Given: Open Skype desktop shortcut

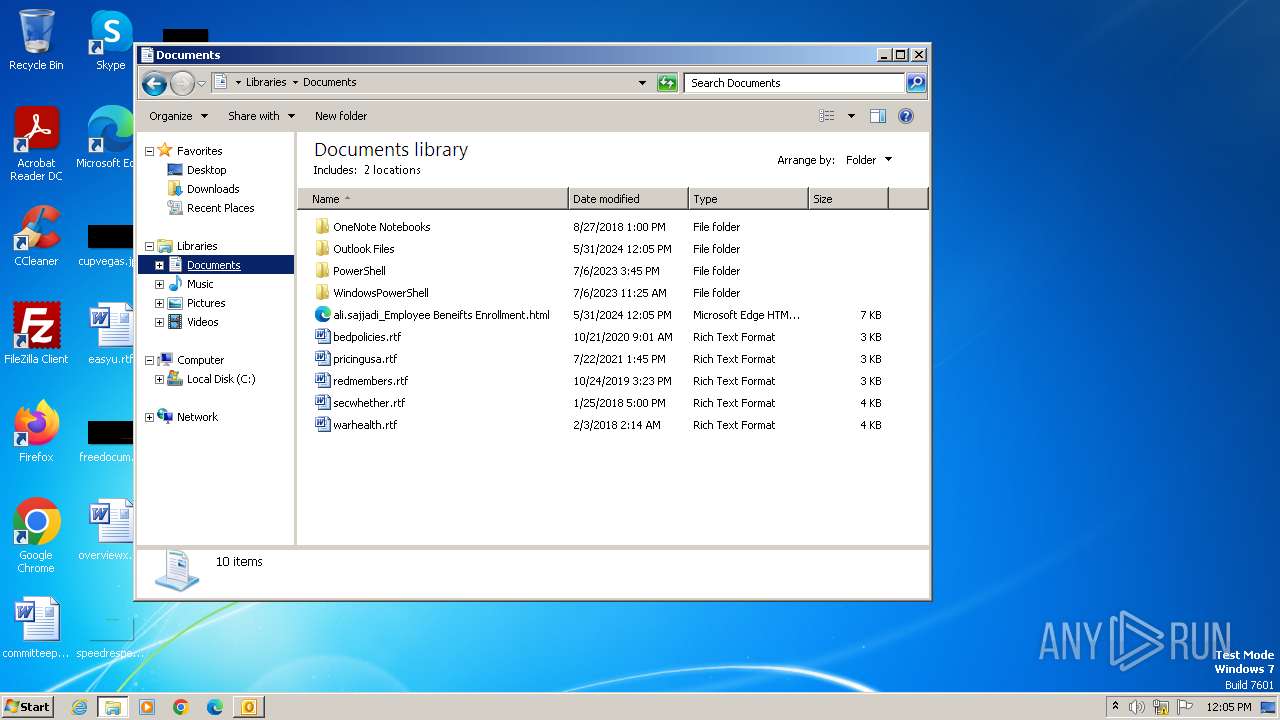Looking at the screenshot, I should pos(110,40).
